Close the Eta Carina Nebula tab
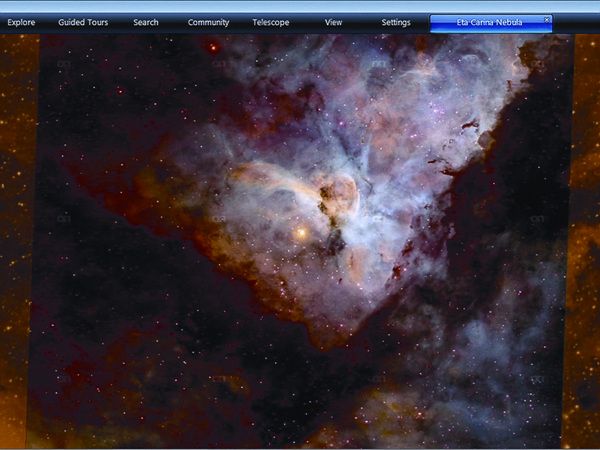This screenshot has width=600, height=450. click(x=547, y=20)
